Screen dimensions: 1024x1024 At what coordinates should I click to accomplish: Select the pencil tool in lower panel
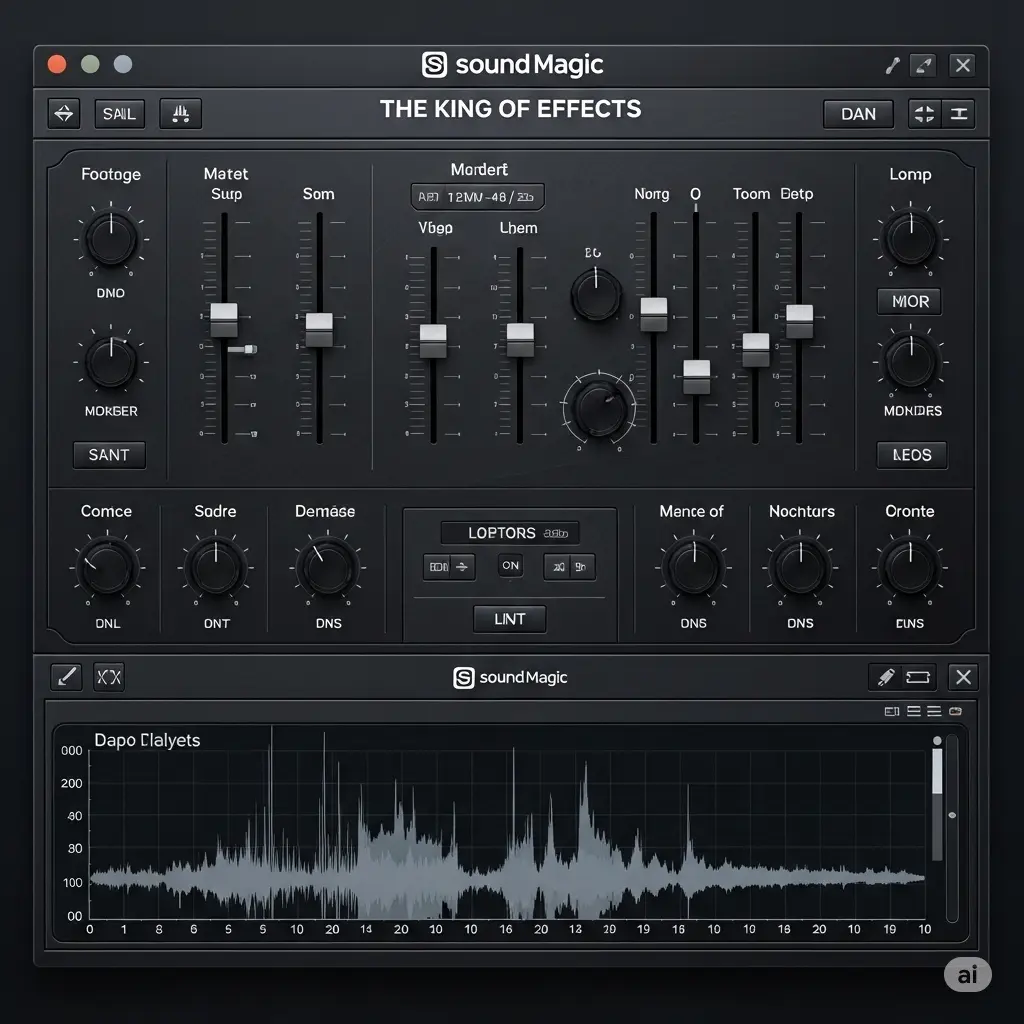click(66, 677)
